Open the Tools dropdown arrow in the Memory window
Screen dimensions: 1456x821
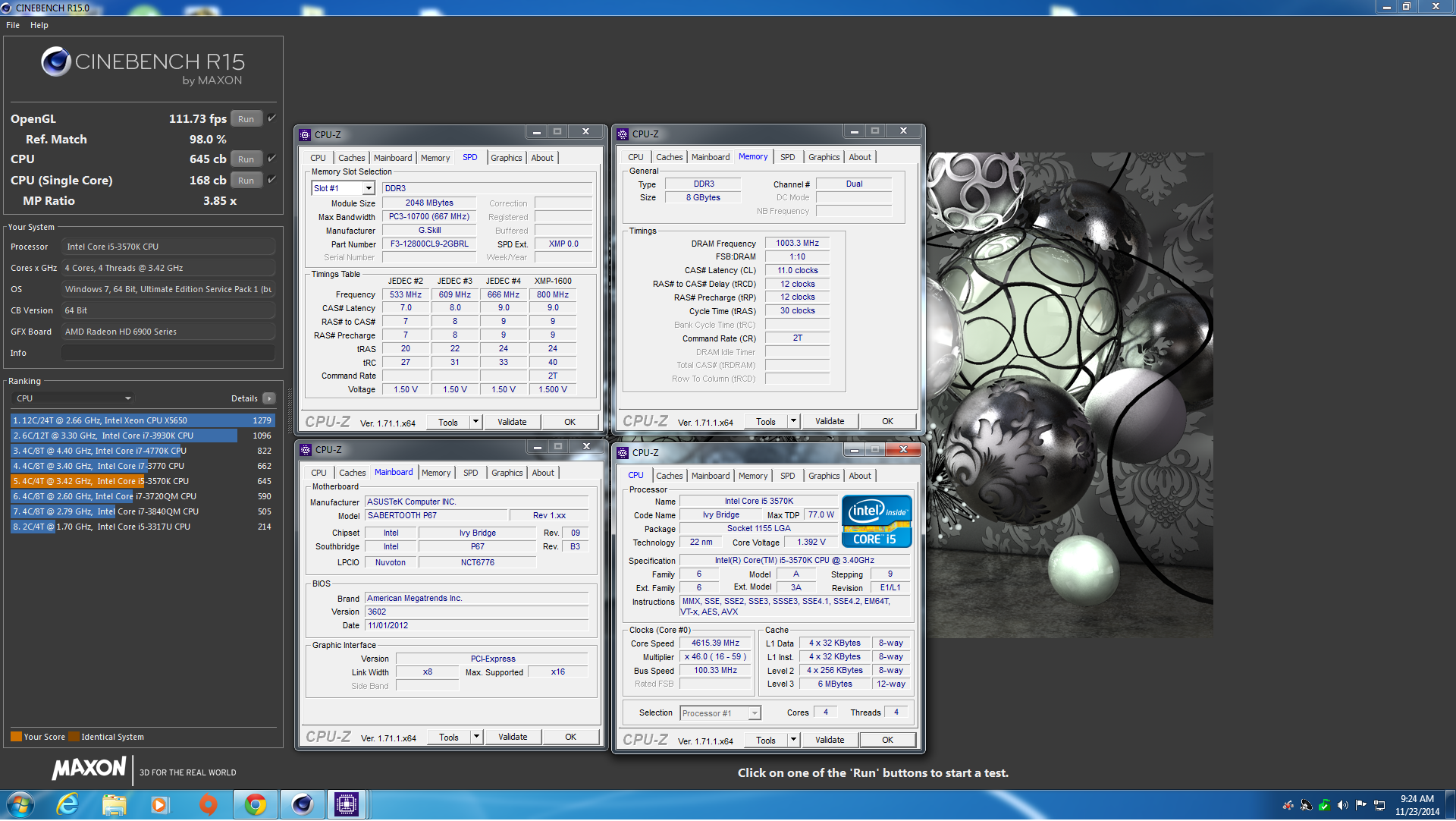click(x=794, y=421)
